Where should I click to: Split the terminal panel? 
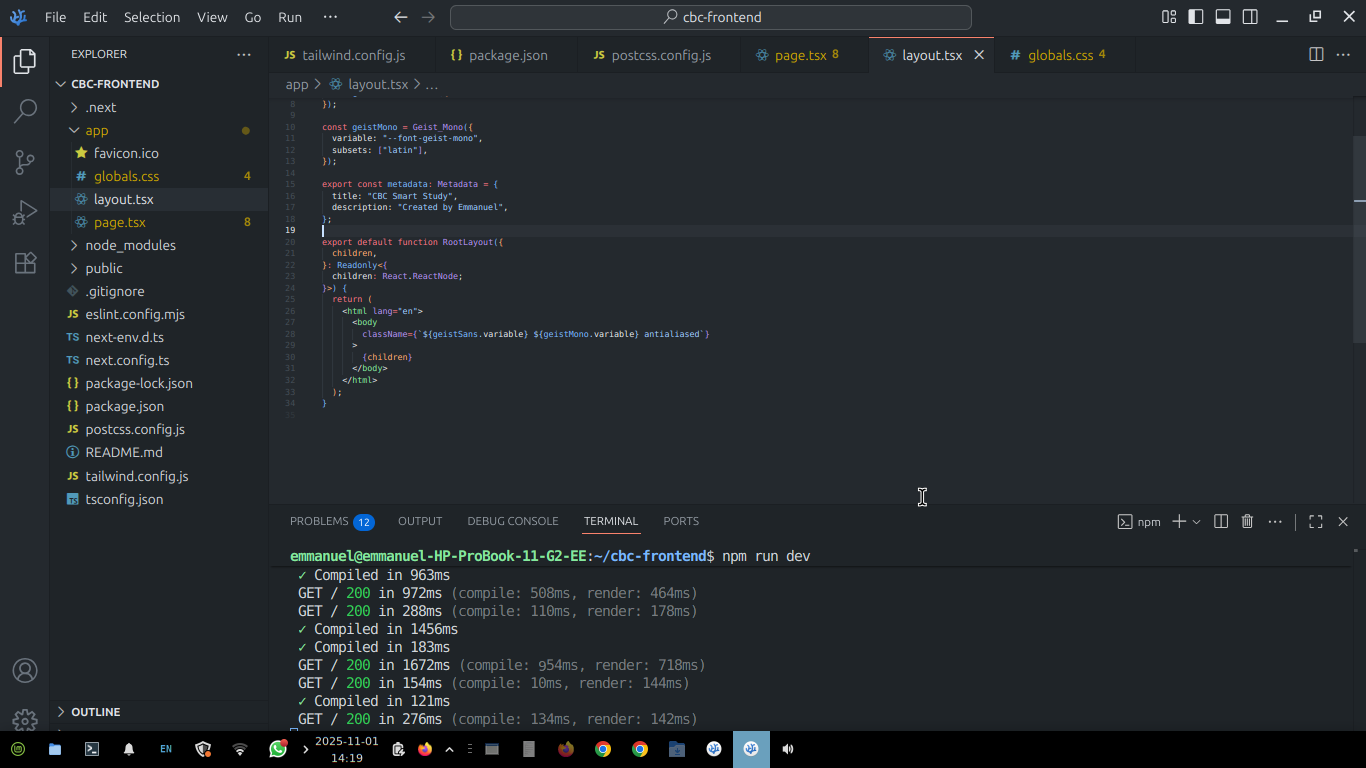[1221, 521]
